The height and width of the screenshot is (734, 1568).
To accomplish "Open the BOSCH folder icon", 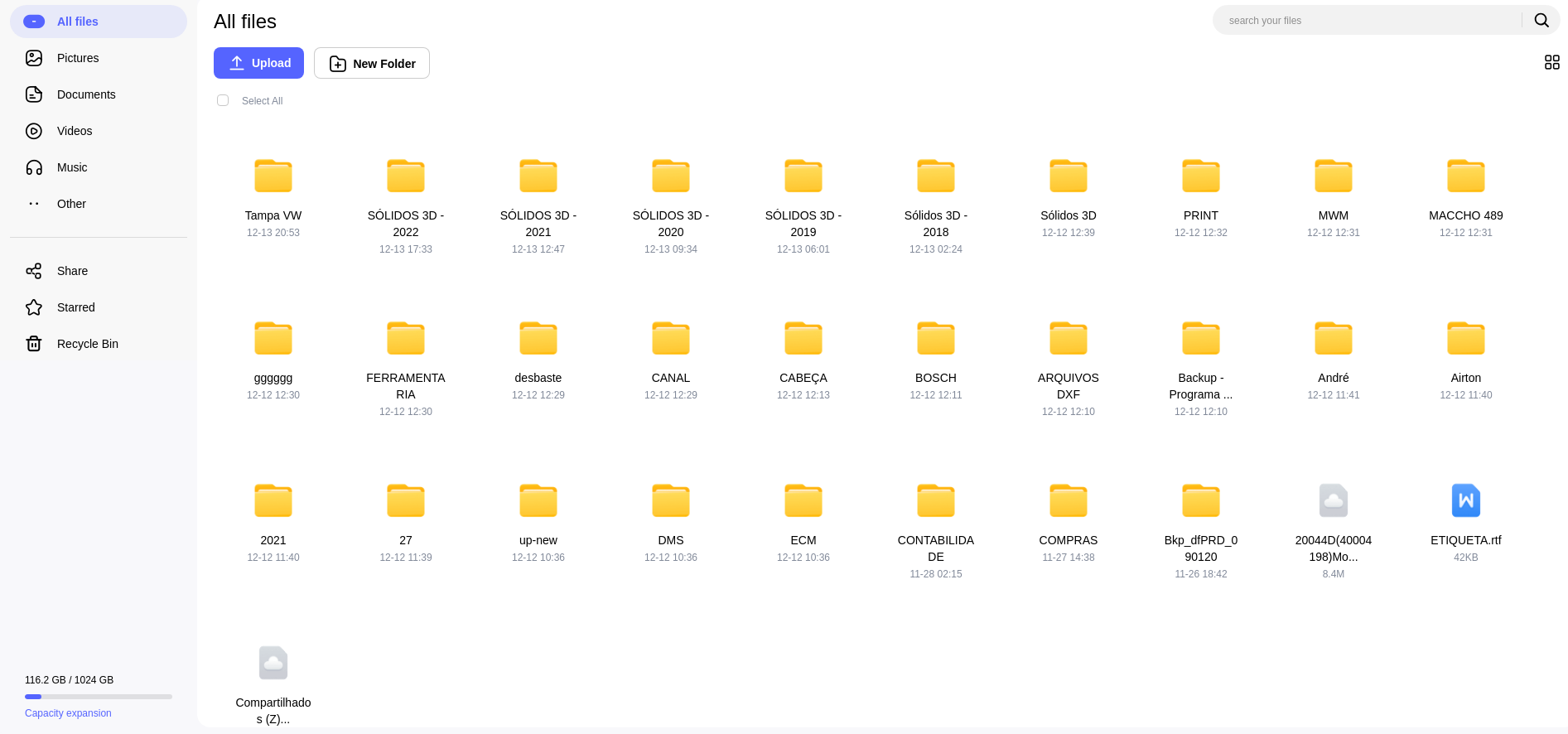I will click(936, 338).
